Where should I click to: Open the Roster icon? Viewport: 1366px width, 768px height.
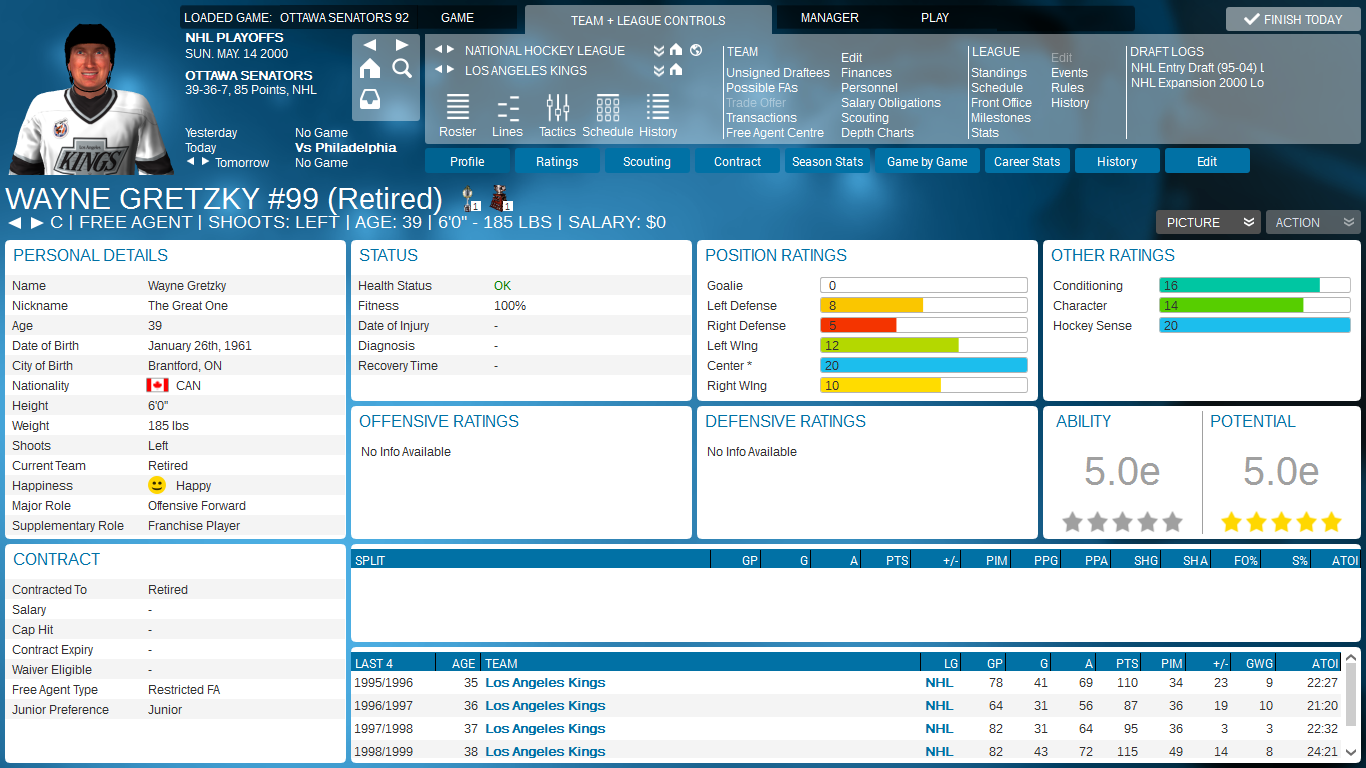458,116
